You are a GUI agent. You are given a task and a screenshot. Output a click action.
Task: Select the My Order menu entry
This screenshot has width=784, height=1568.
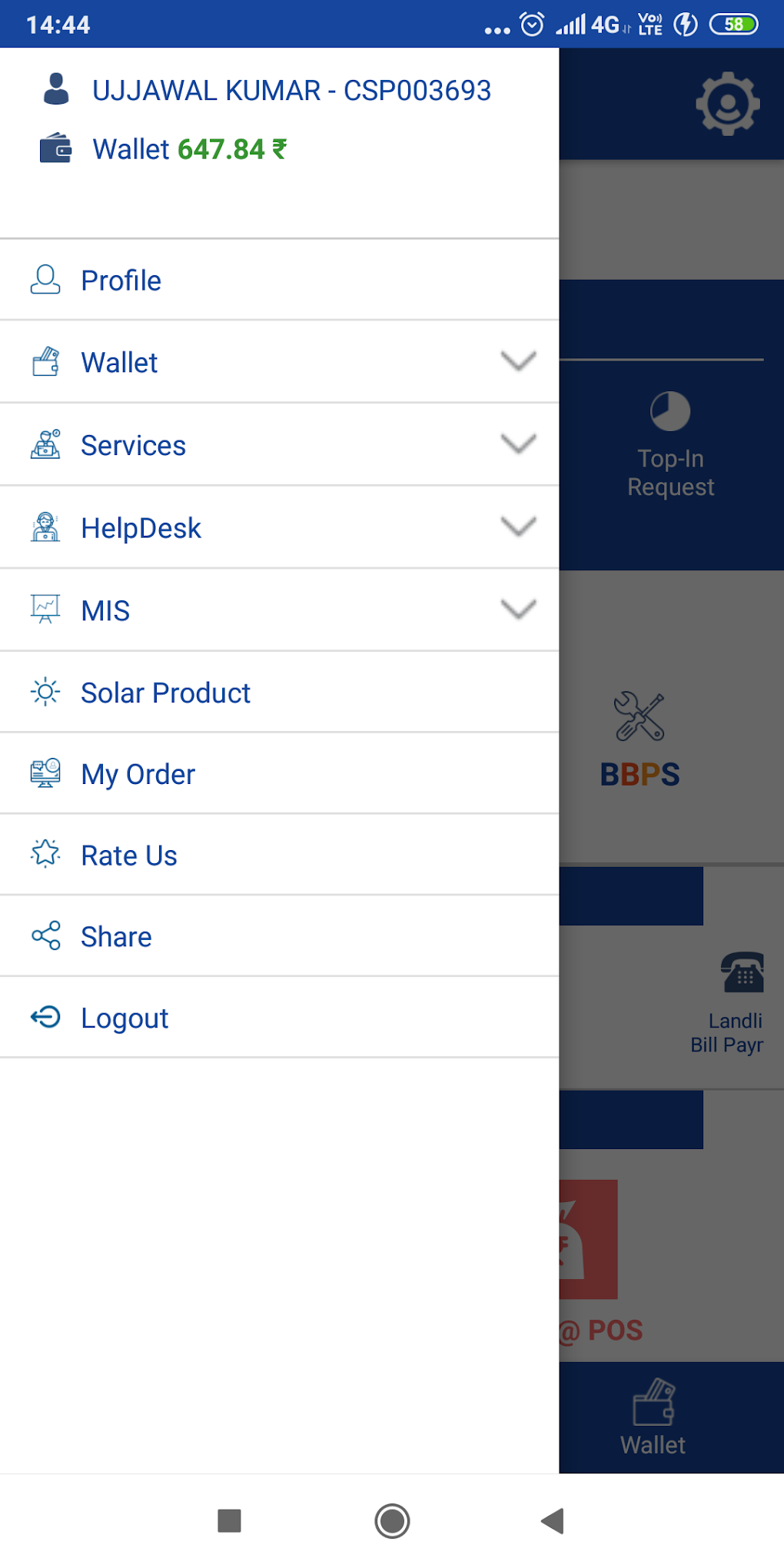(x=138, y=774)
